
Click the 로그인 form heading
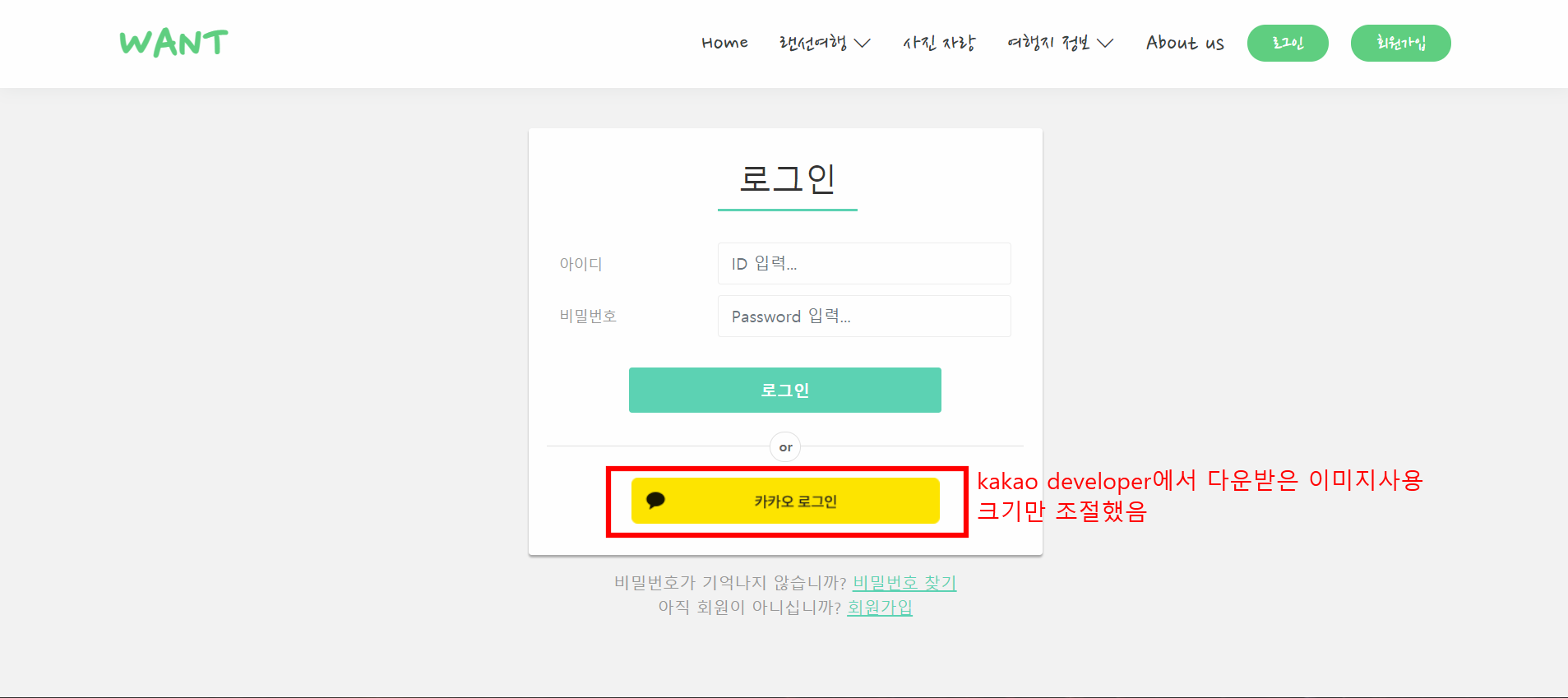point(788,178)
